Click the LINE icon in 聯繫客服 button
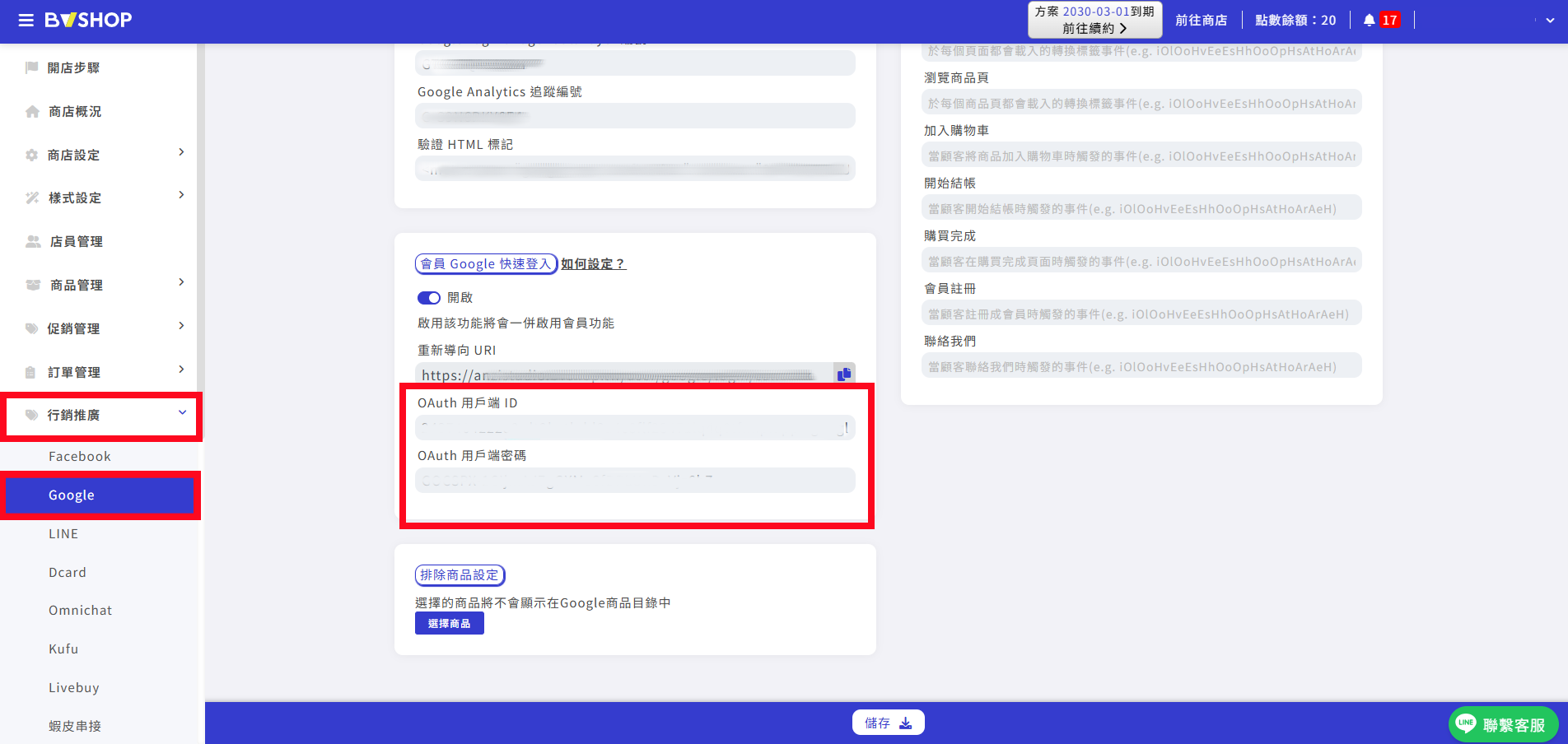The width and height of the screenshot is (1568, 744). point(1466,723)
